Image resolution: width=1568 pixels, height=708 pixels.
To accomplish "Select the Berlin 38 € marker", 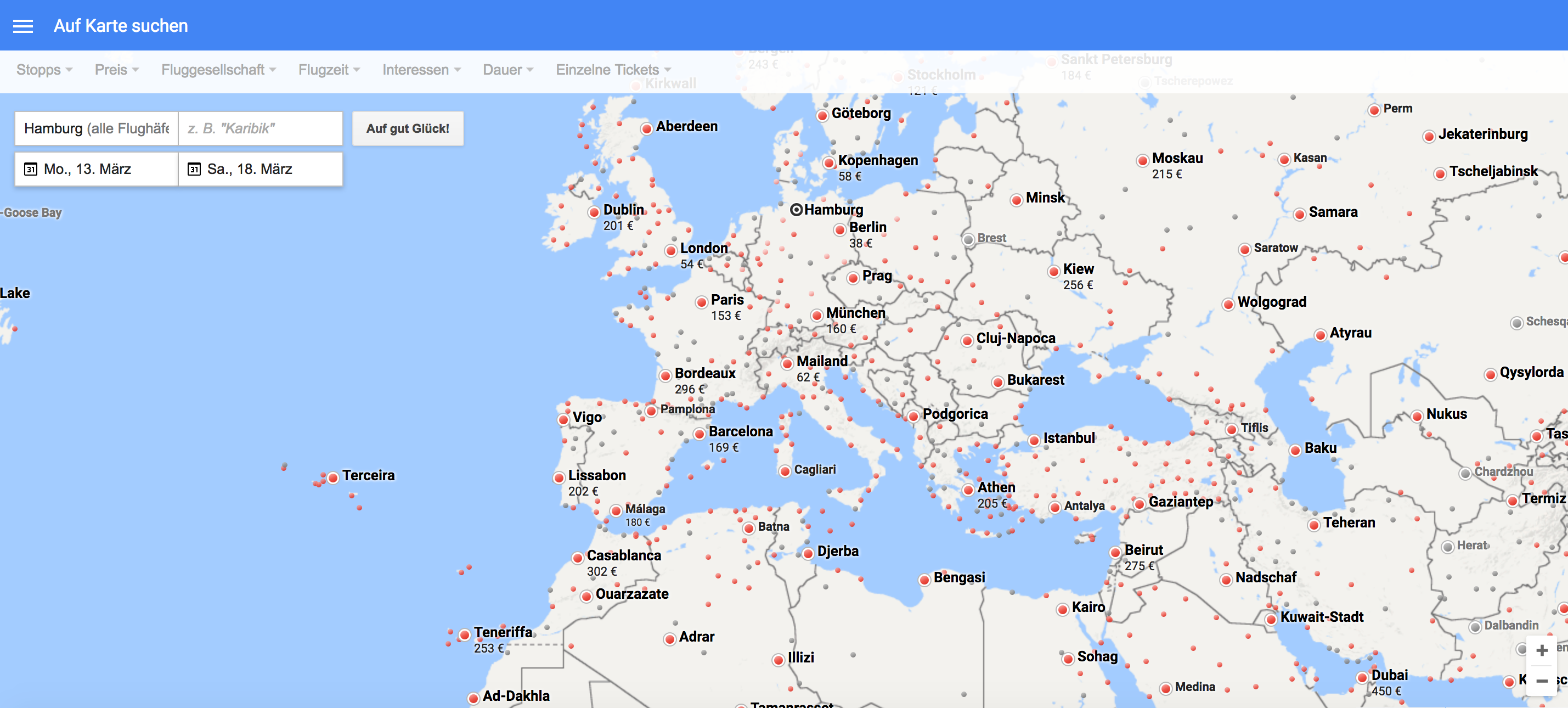I will tap(841, 229).
